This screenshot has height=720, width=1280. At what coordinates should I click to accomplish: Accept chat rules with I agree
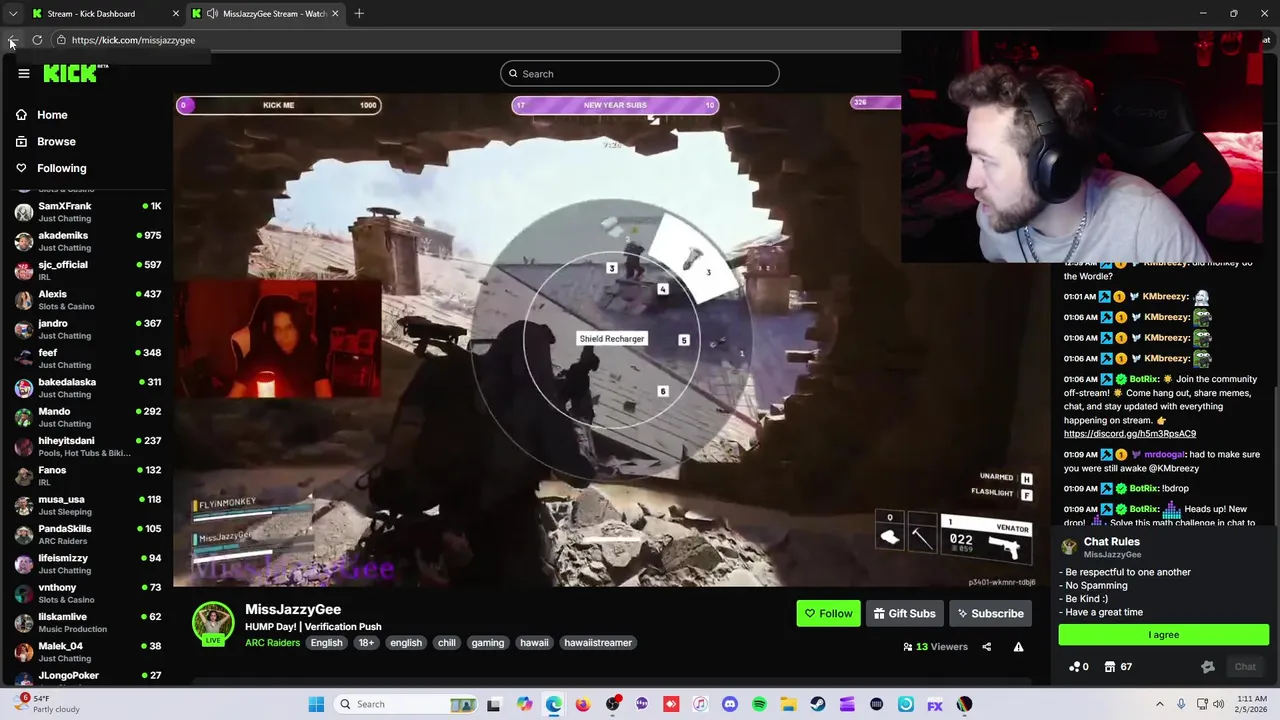pyautogui.click(x=1164, y=635)
